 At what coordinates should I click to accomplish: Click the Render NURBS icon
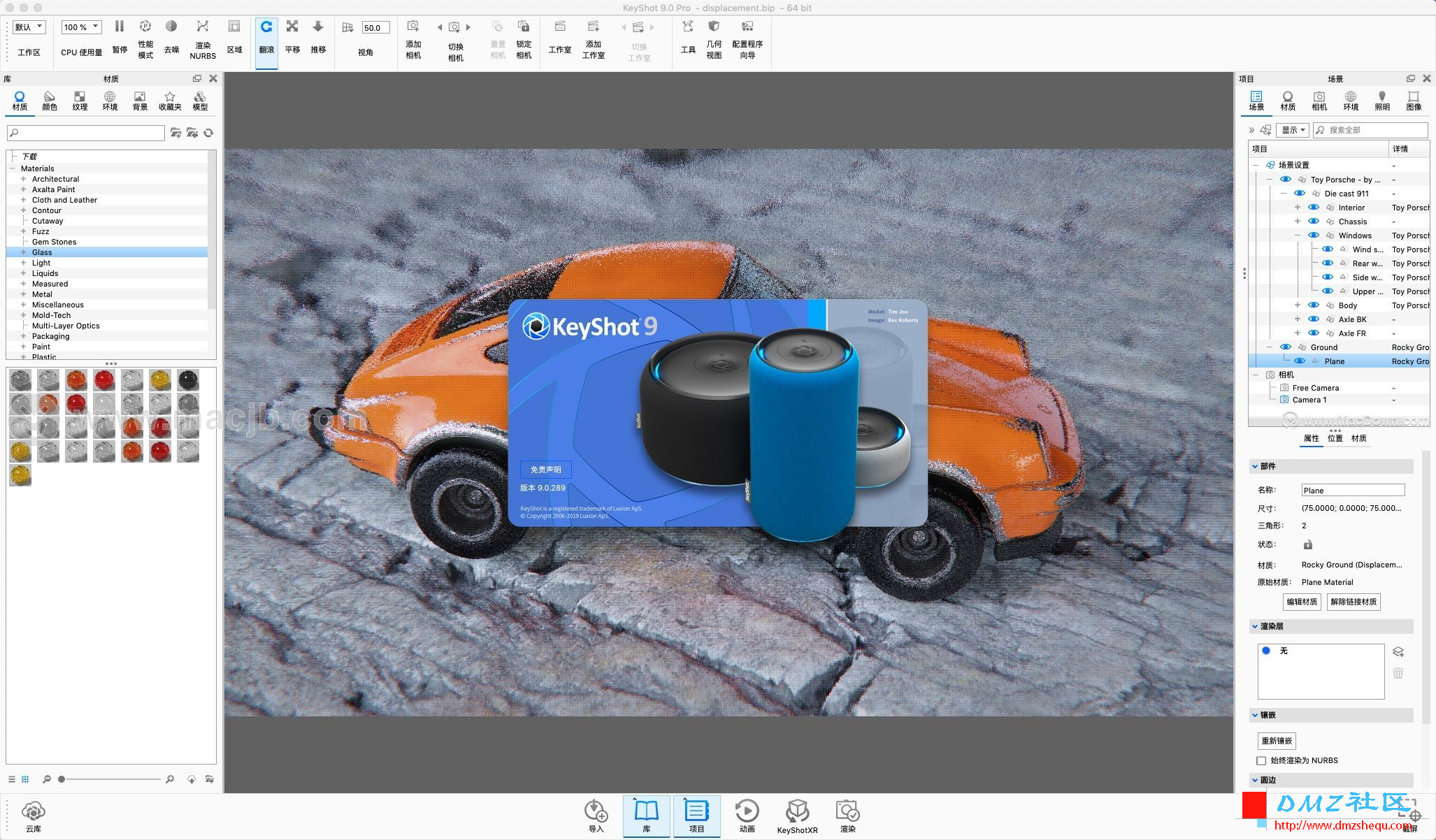(203, 27)
